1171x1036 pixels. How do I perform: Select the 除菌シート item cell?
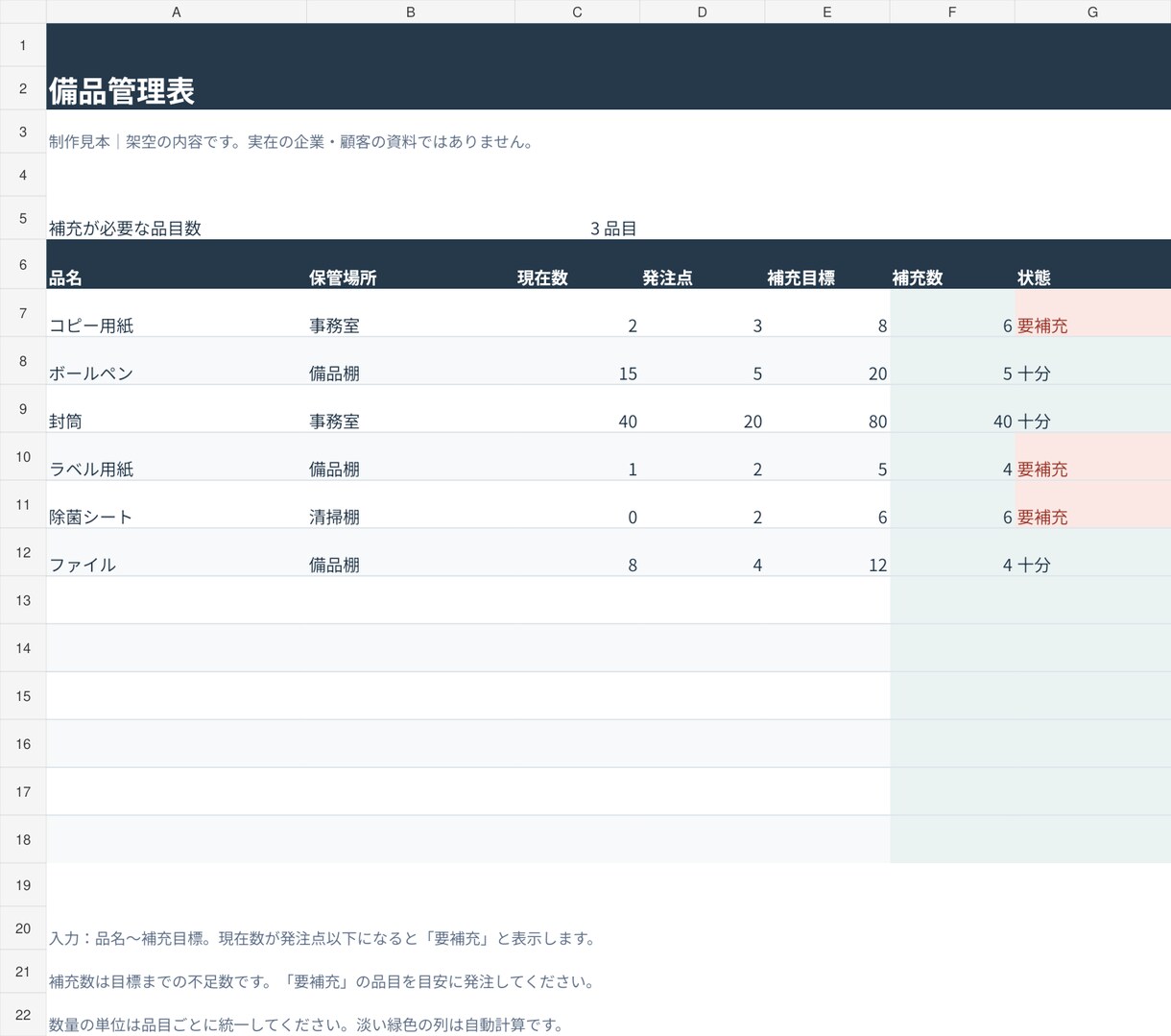[x=177, y=505]
